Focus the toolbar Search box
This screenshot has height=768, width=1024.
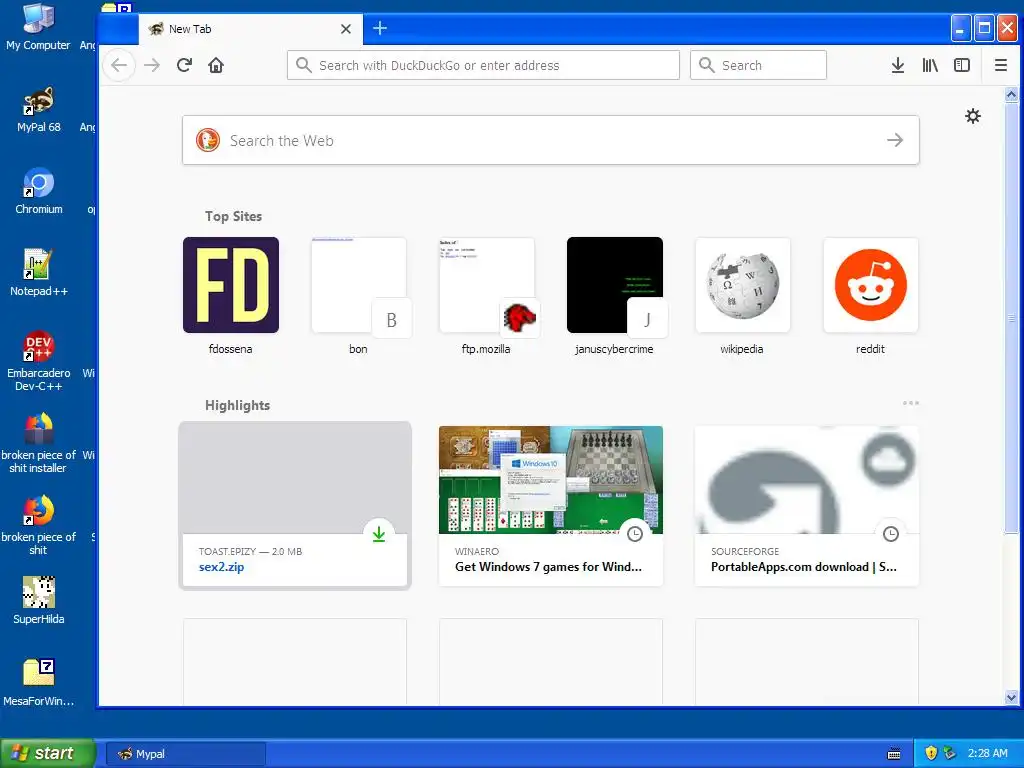(758, 65)
